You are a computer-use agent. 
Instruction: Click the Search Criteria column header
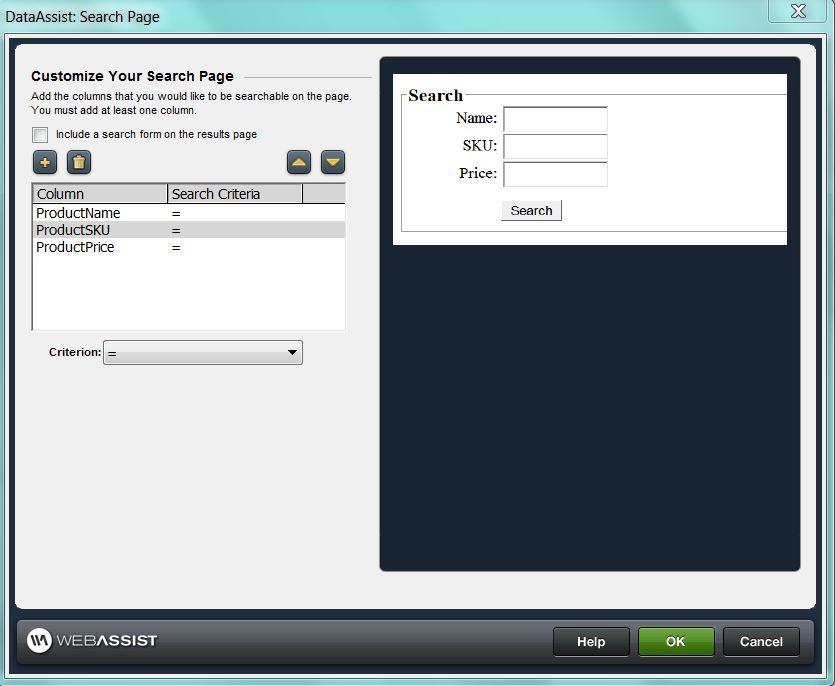[235, 194]
